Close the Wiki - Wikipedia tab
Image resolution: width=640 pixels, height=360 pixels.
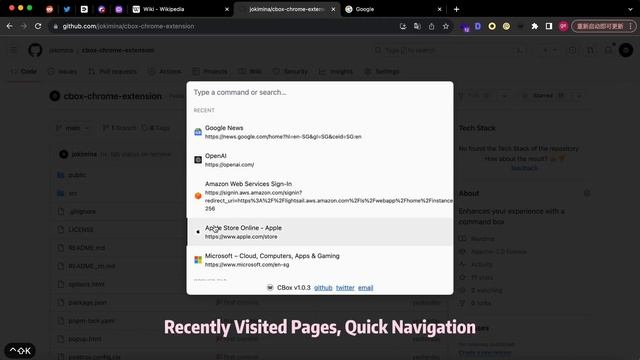(x=227, y=9)
